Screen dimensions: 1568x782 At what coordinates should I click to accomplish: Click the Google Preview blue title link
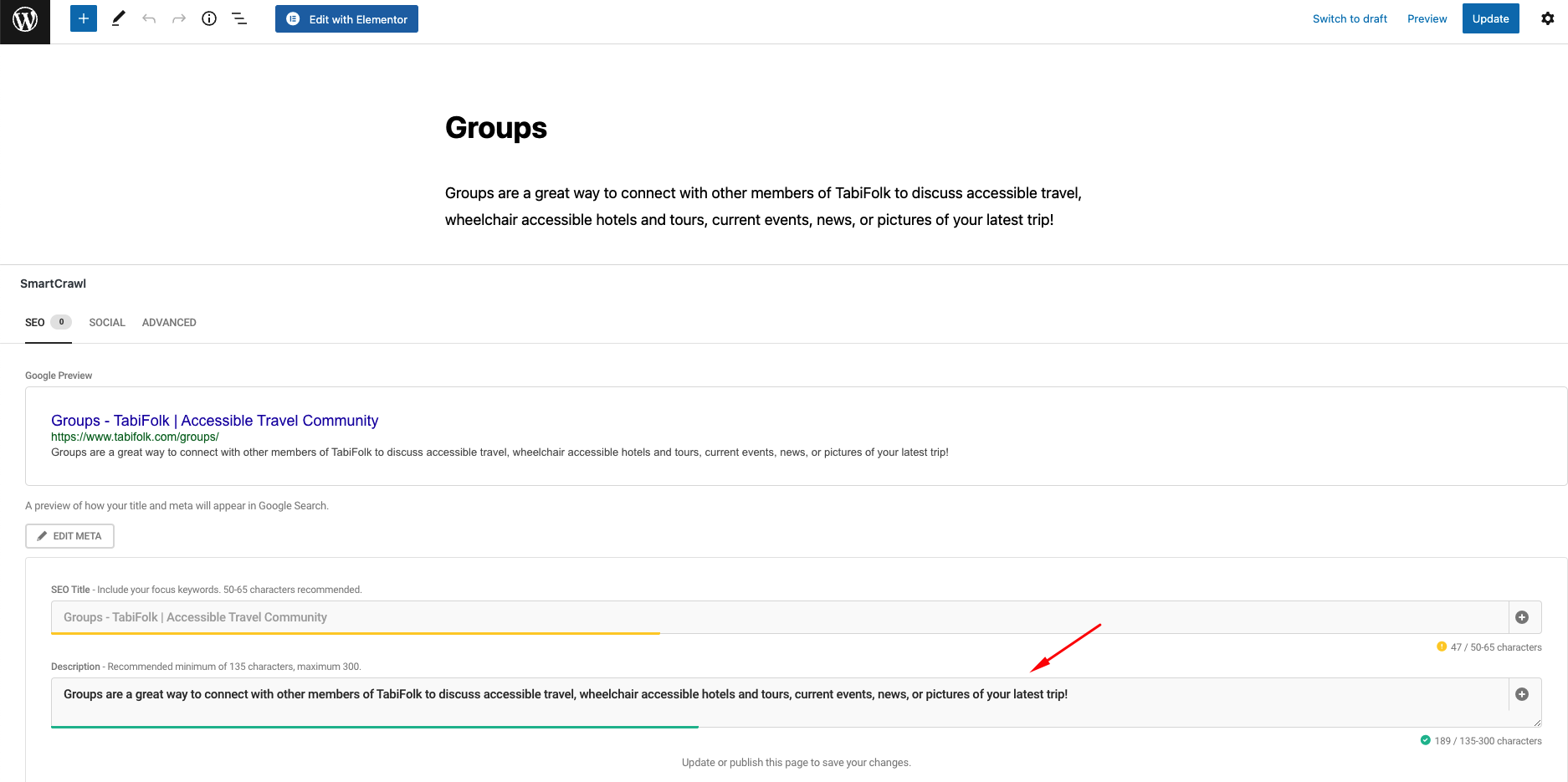214,421
